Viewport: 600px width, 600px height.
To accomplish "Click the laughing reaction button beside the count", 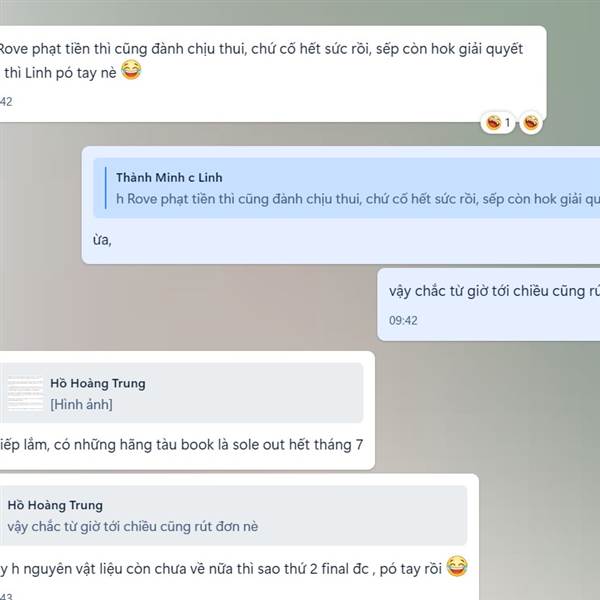I will coord(531,123).
